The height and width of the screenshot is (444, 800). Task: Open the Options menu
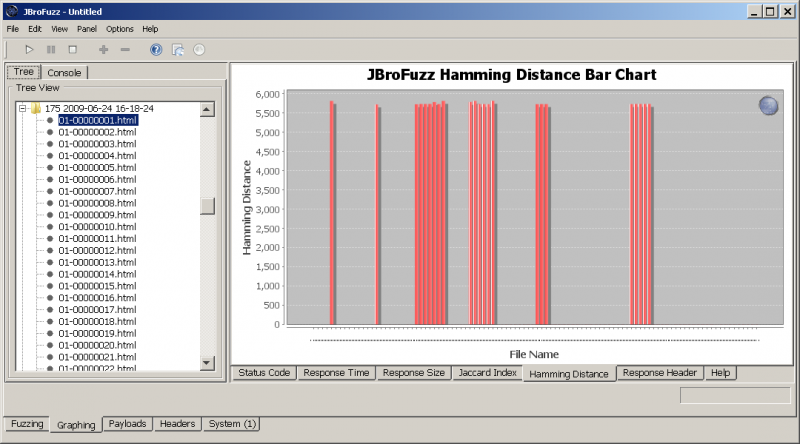pyautogui.click(x=119, y=29)
